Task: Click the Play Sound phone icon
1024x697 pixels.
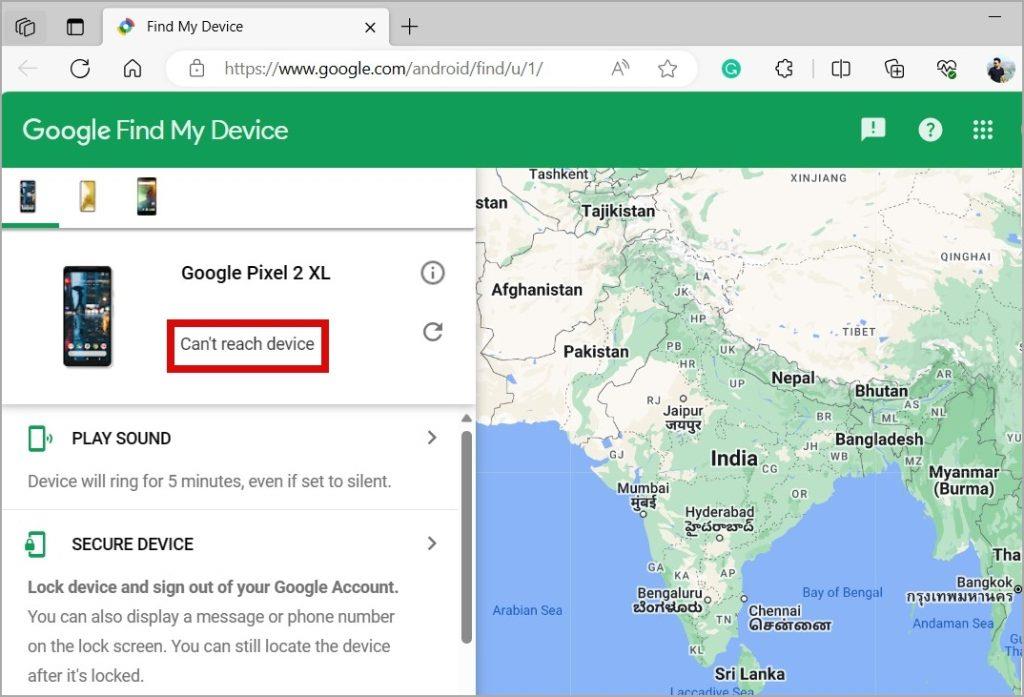Action: 39,438
